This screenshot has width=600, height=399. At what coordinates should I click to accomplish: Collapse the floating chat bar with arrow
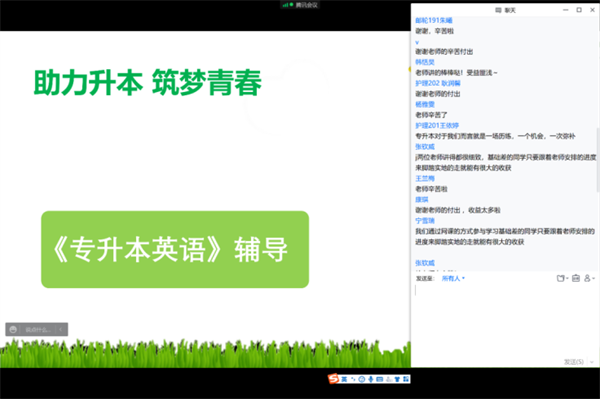point(60,329)
